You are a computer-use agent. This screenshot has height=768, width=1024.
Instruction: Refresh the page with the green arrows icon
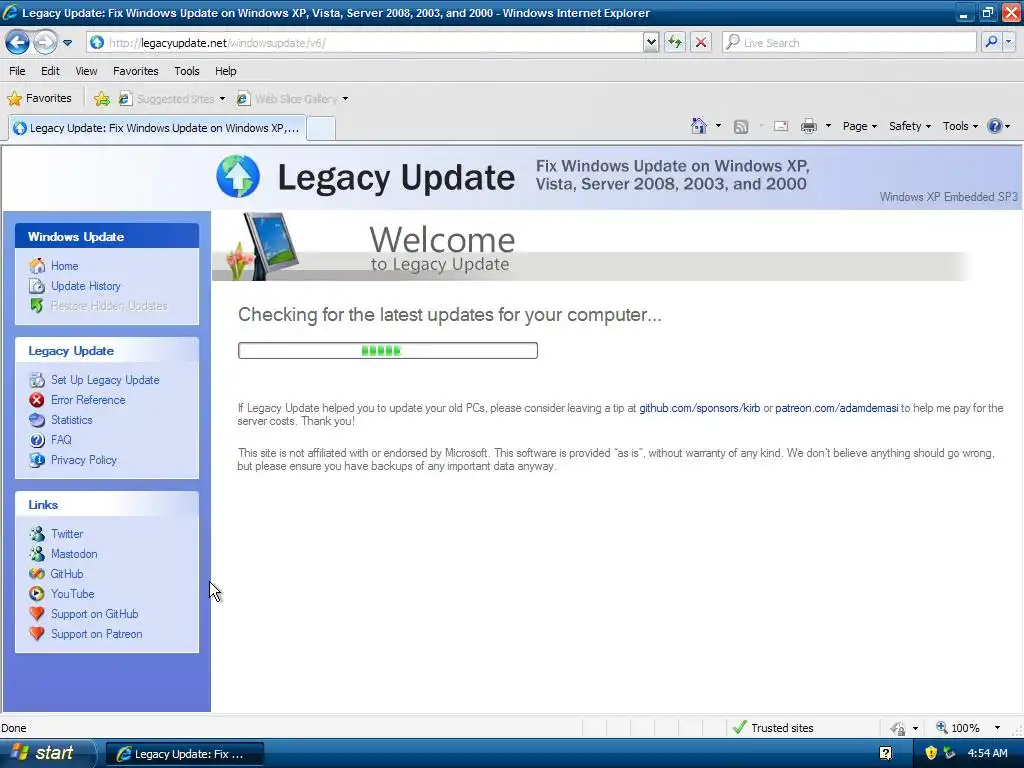[675, 43]
